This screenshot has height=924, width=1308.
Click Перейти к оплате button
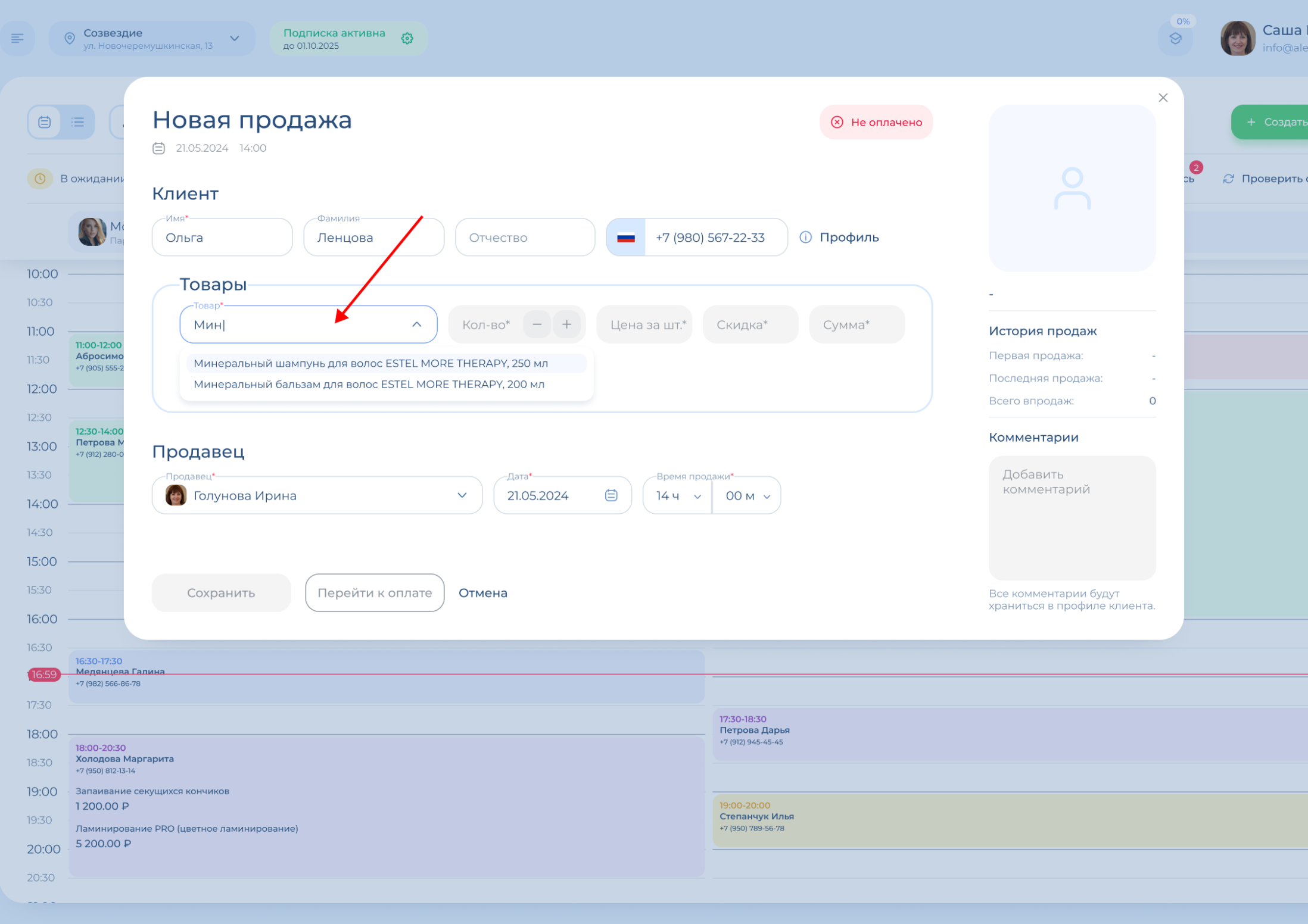click(x=375, y=593)
